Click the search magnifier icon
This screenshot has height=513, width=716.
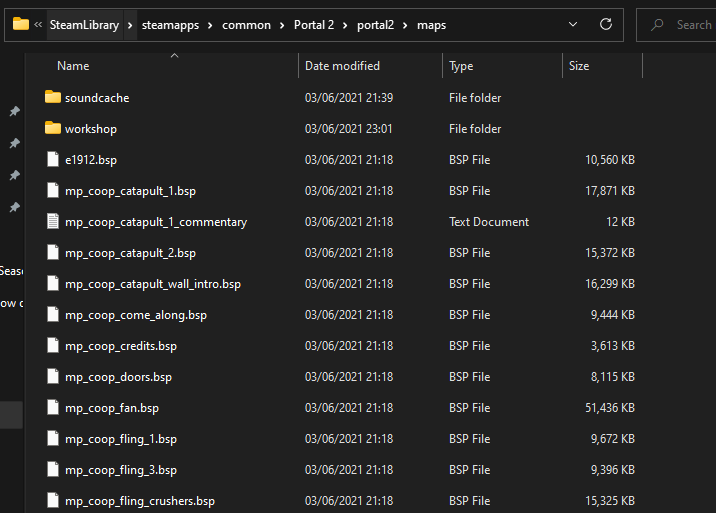657,25
